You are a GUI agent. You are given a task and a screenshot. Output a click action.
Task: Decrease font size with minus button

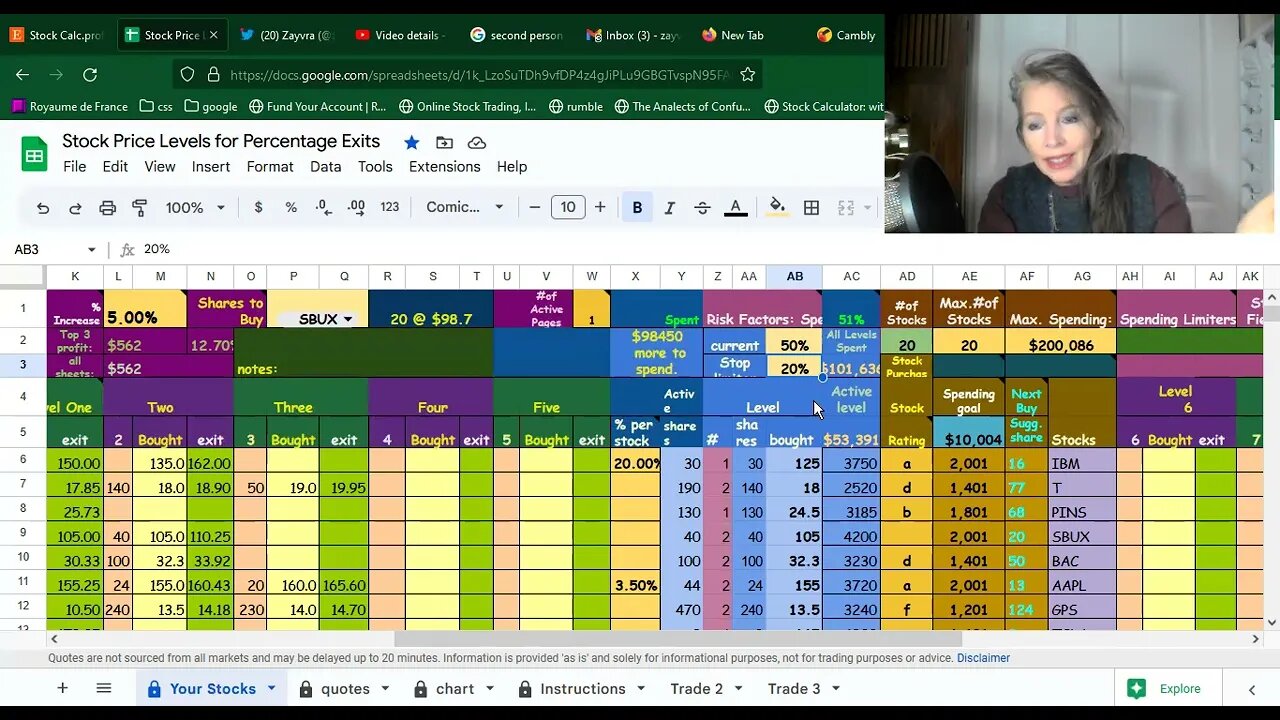(x=535, y=208)
